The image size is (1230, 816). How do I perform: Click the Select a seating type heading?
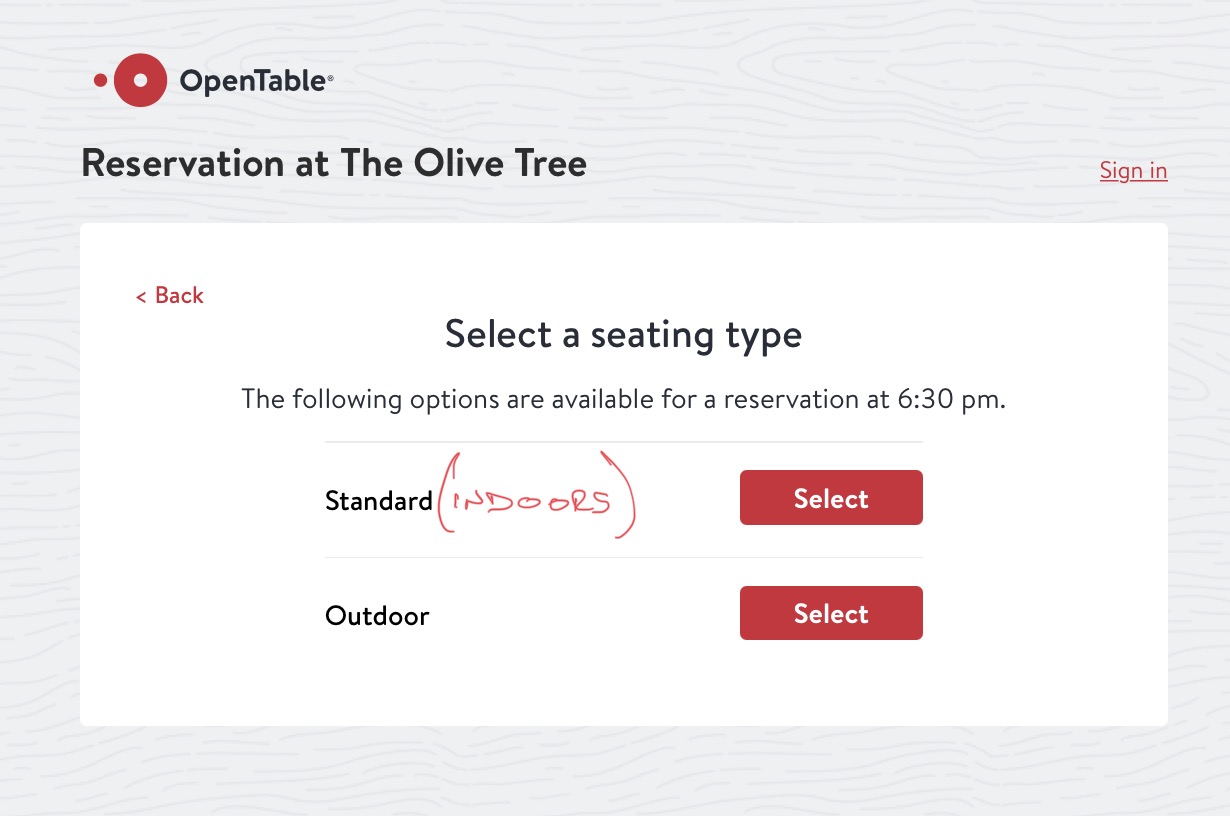click(x=623, y=334)
